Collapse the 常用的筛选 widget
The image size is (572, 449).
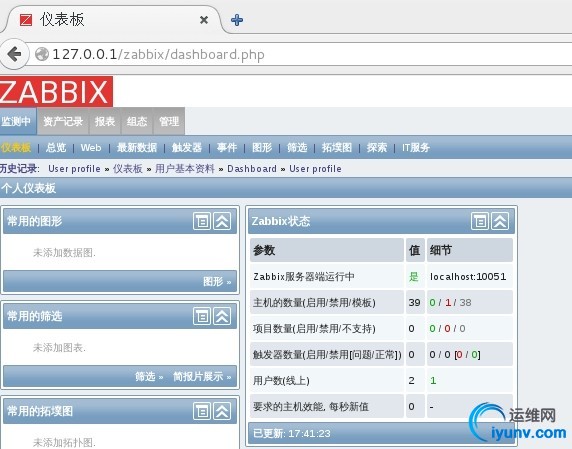click(222, 316)
